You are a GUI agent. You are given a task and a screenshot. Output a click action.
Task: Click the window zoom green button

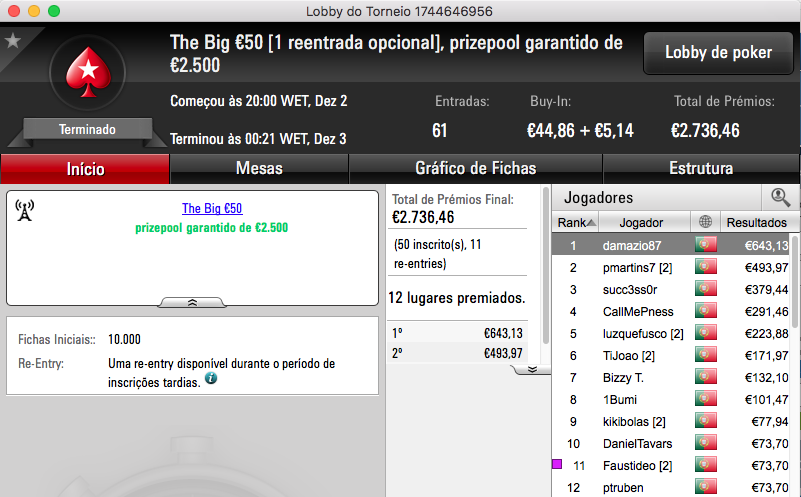(54, 11)
